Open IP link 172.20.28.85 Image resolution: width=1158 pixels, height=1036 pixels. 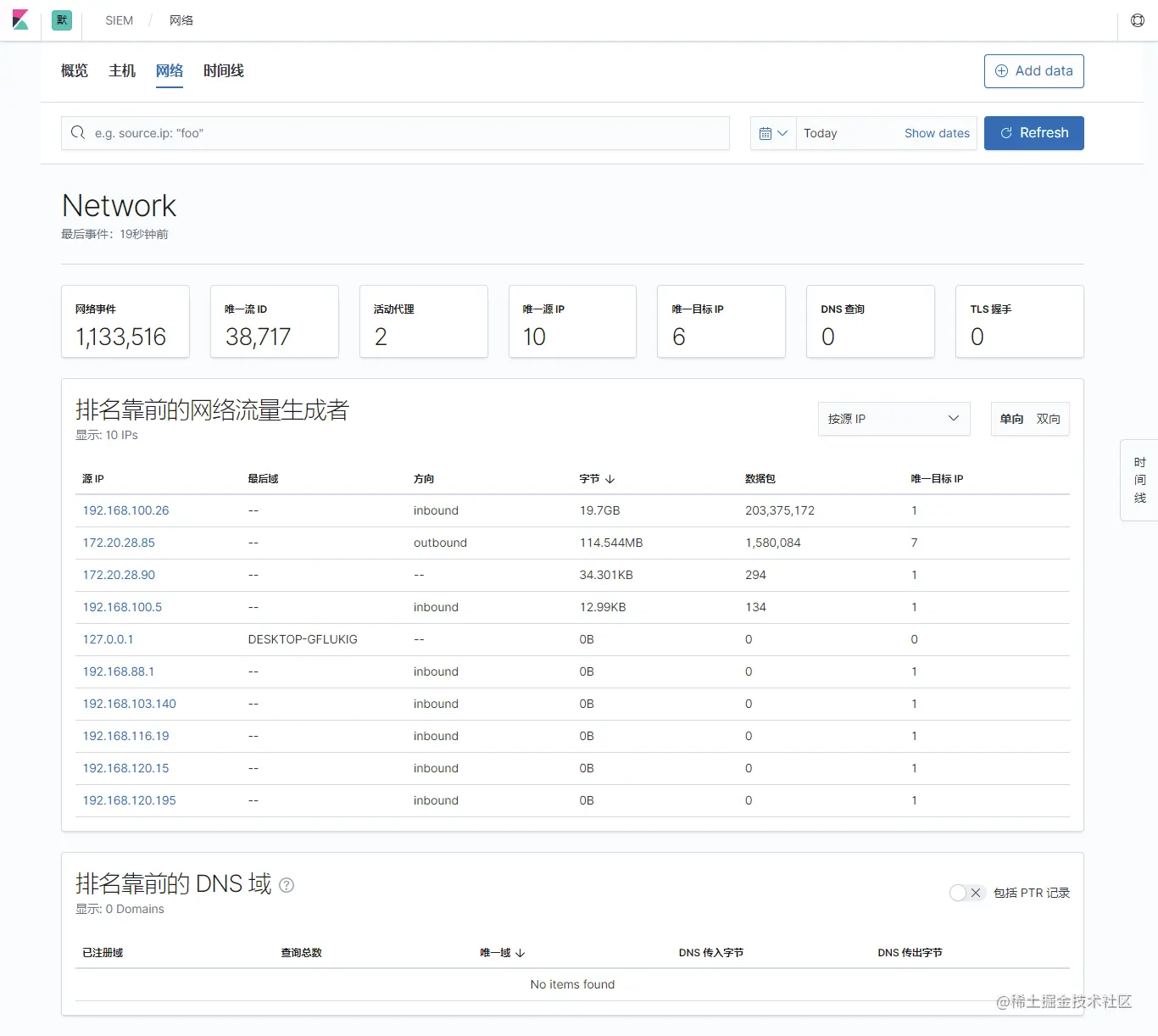click(x=119, y=543)
